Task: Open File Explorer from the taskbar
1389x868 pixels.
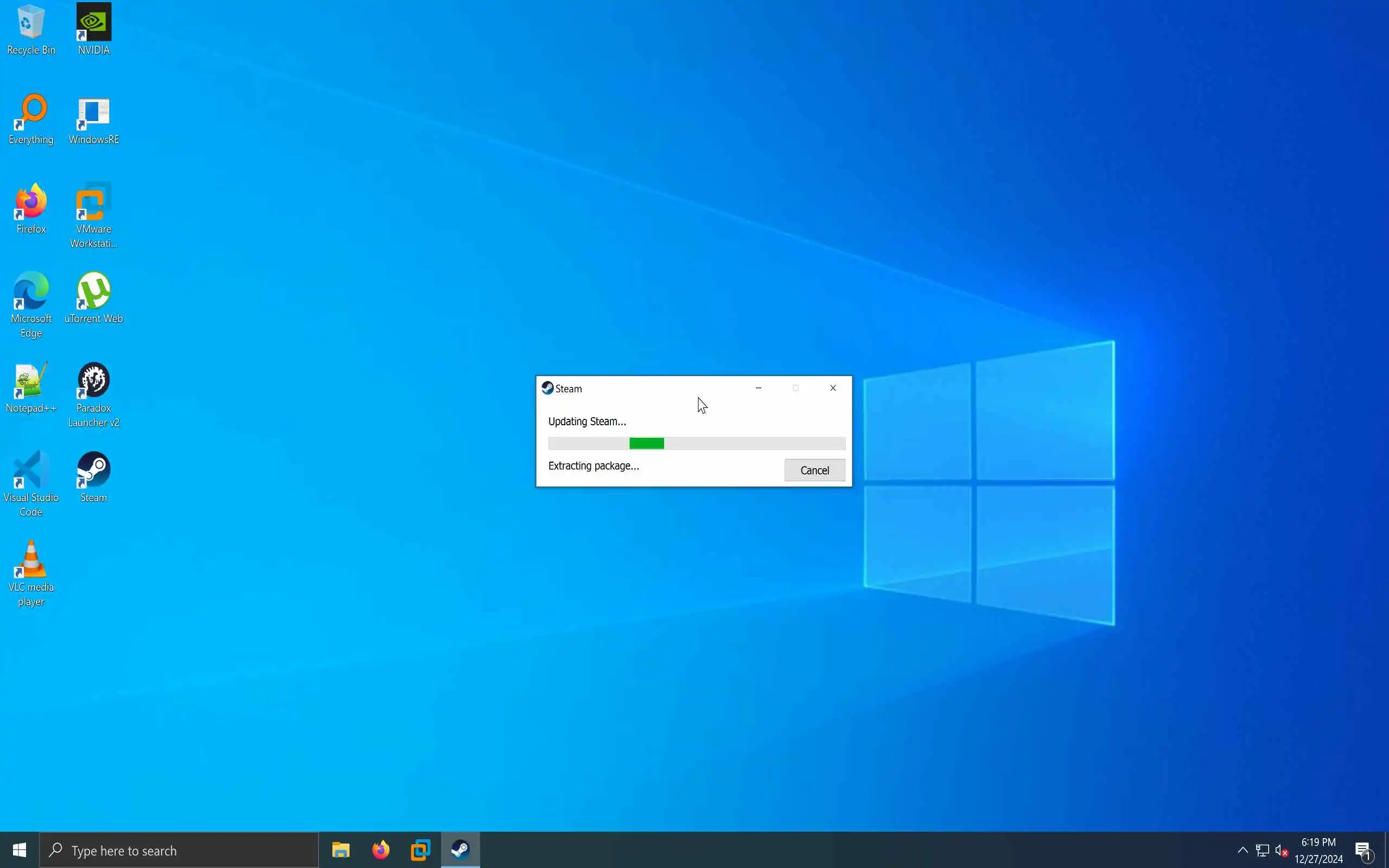Action: point(340,850)
